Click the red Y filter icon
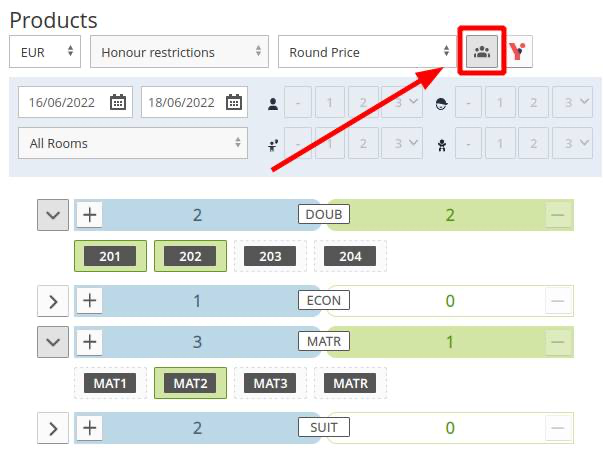Screen dimensions: 603x453 pyautogui.click(x=518, y=52)
